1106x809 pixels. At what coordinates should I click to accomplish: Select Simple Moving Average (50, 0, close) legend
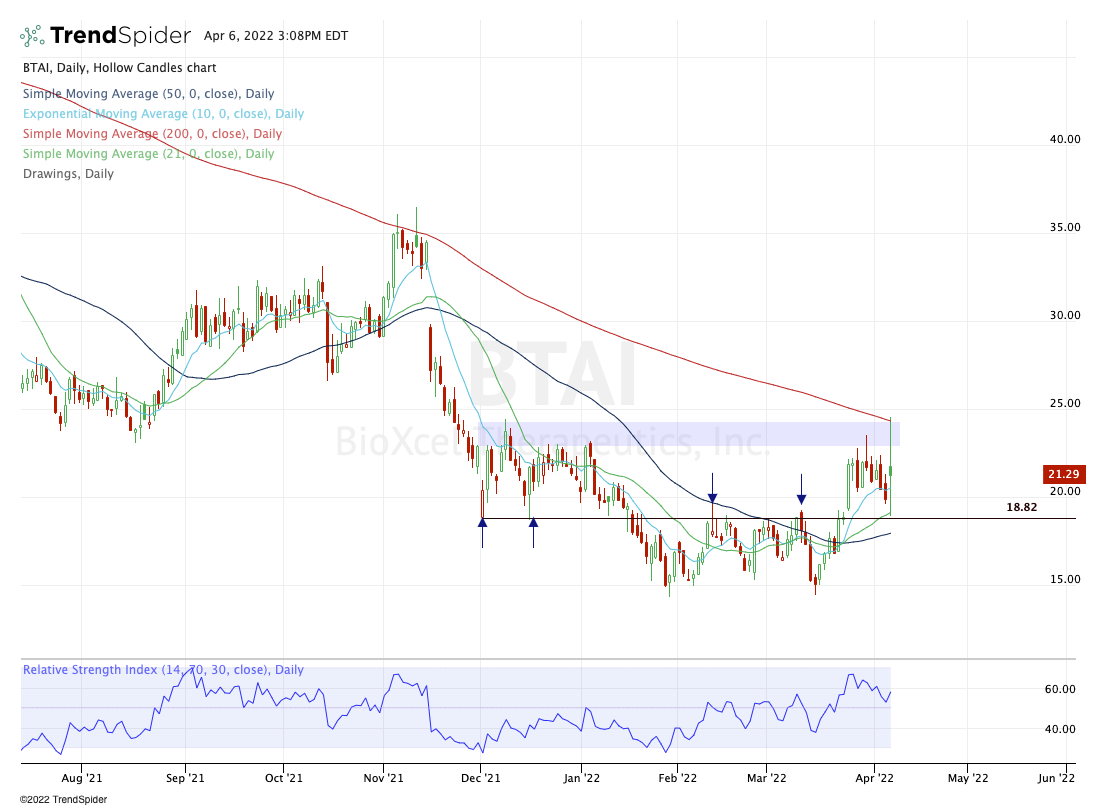coord(148,94)
